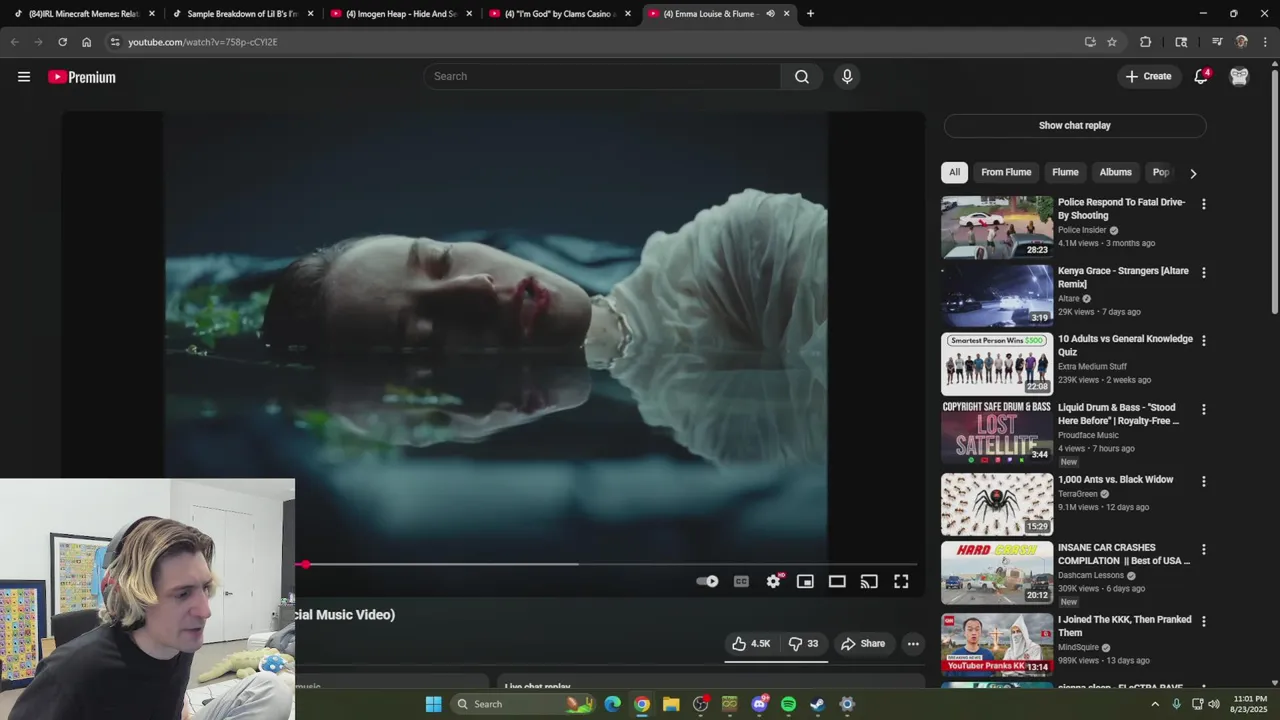The height and width of the screenshot is (720, 1280).
Task: Open Kenya Grace - Strangers video title
Action: pos(1123,277)
